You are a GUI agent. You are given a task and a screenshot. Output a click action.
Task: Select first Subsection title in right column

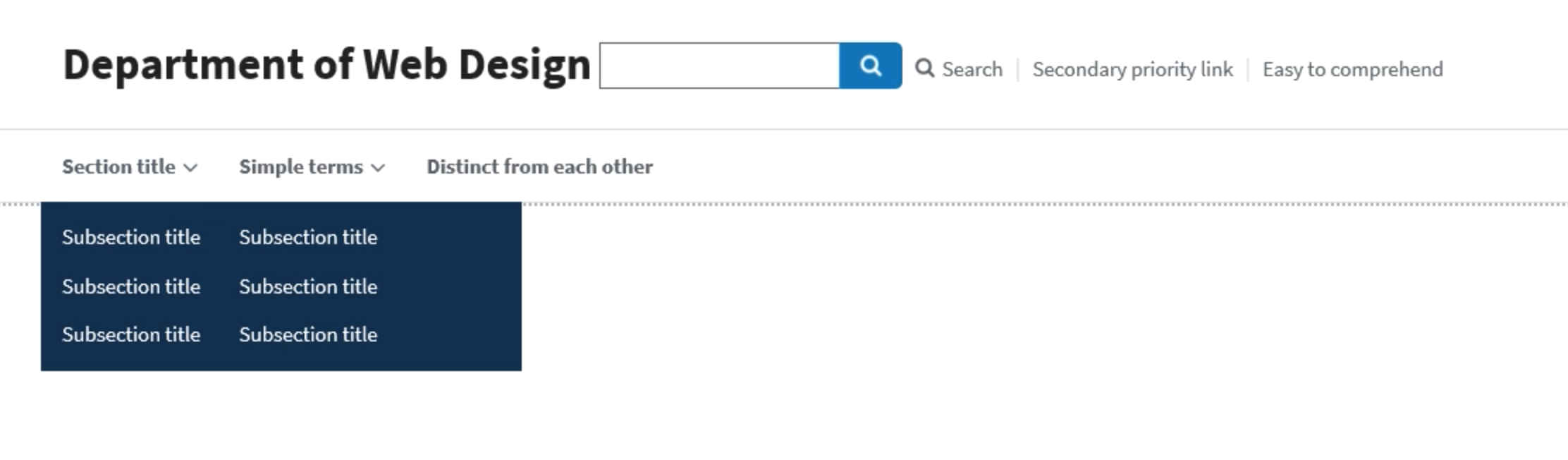[x=308, y=237]
